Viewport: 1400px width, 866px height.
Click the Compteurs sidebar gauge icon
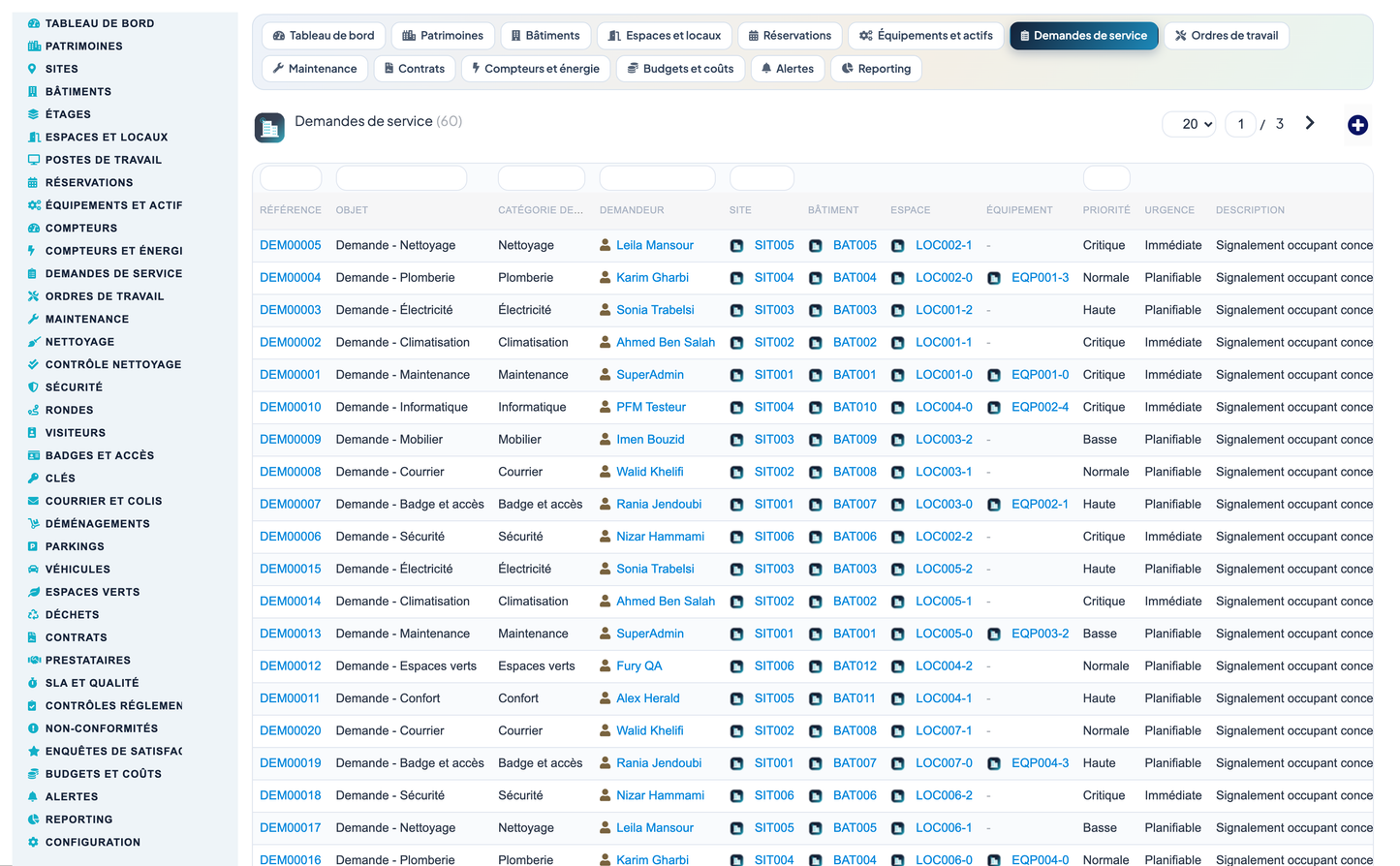[x=34, y=228]
